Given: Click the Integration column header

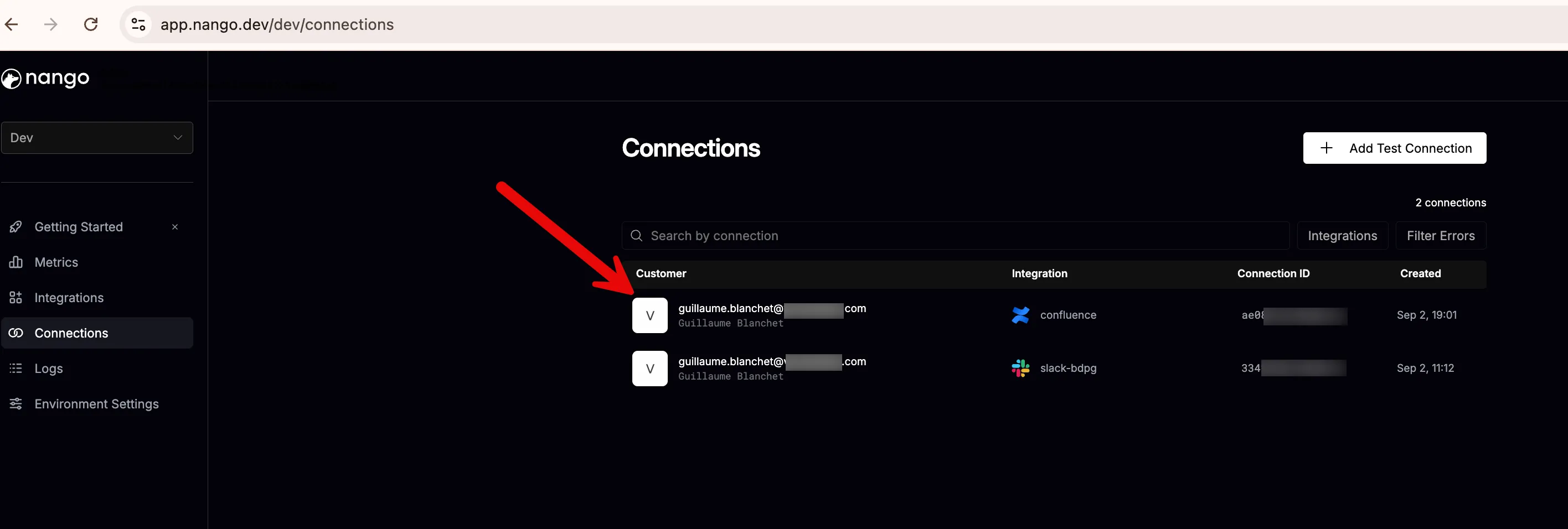Looking at the screenshot, I should [x=1039, y=273].
